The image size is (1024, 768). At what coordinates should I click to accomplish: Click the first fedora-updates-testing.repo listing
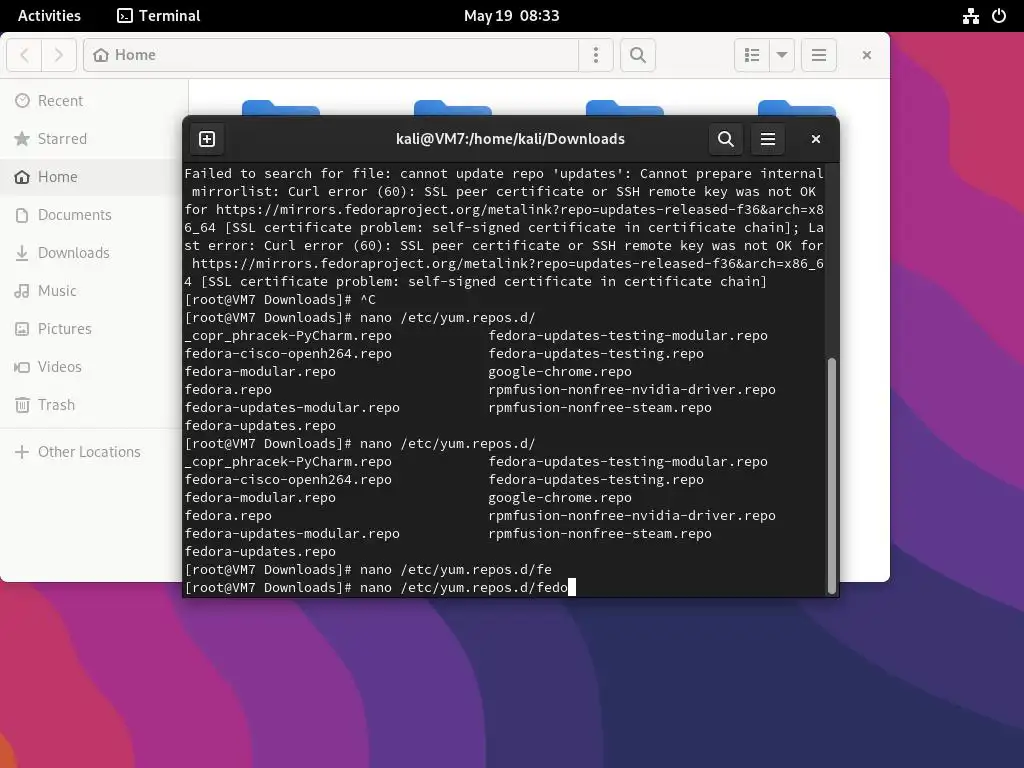pos(596,354)
